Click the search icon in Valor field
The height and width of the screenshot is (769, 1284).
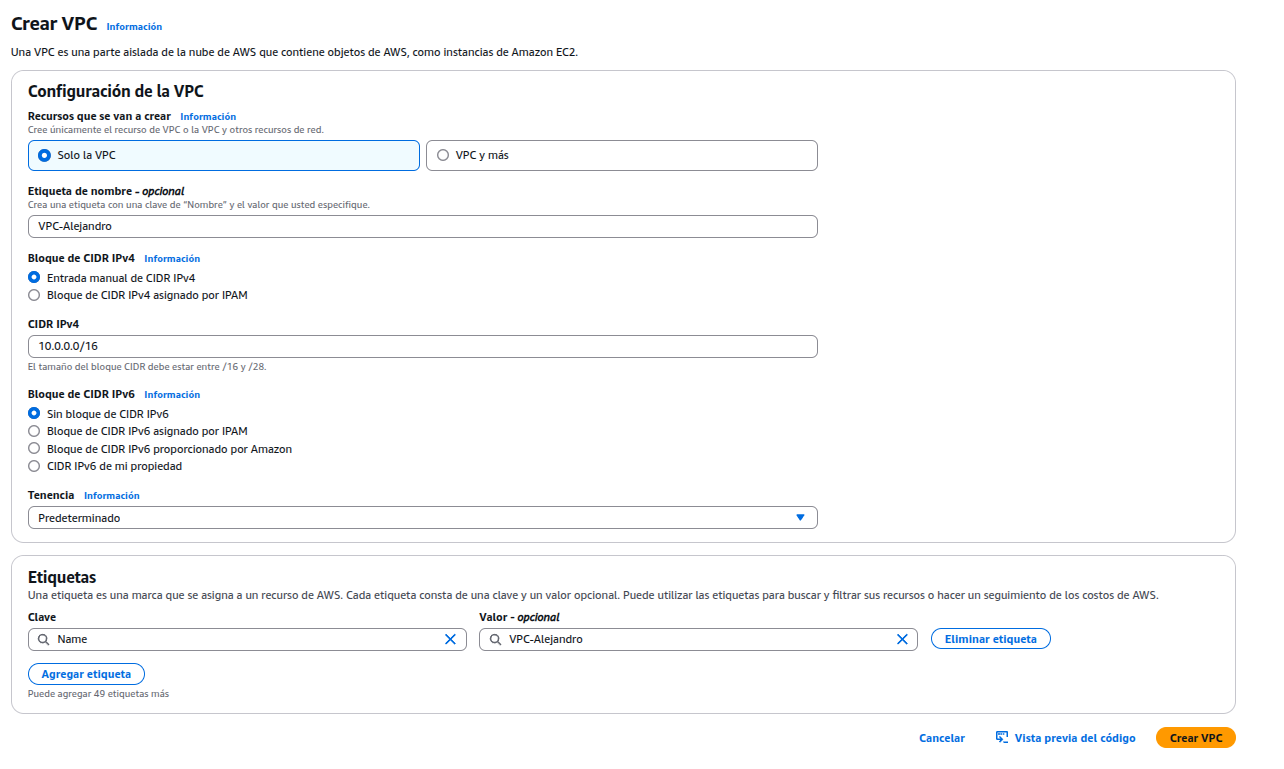(494, 639)
